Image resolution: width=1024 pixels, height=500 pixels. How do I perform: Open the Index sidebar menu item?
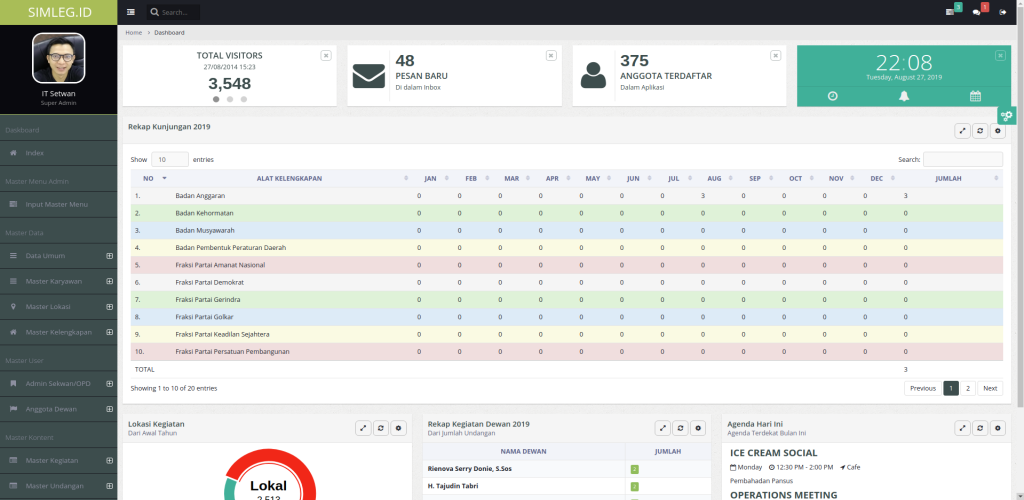pos(59,153)
